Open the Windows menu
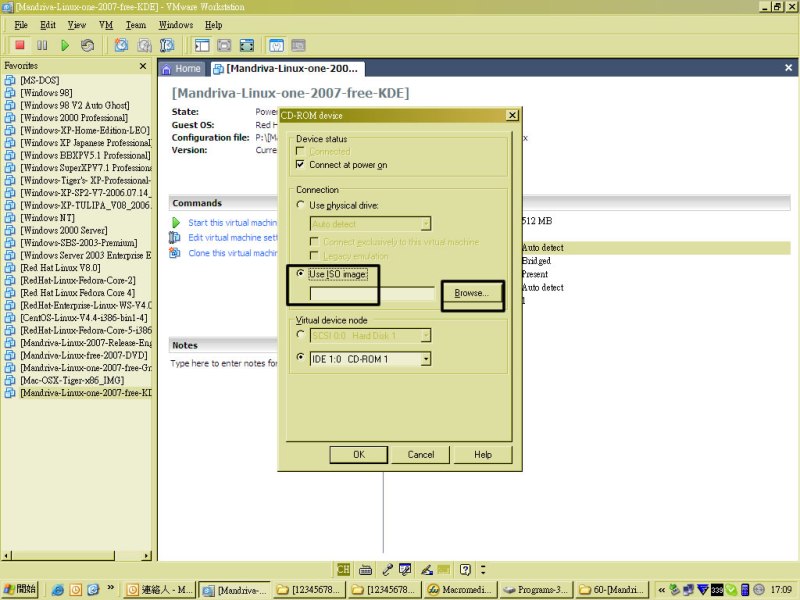The image size is (800, 600). (176, 25)
